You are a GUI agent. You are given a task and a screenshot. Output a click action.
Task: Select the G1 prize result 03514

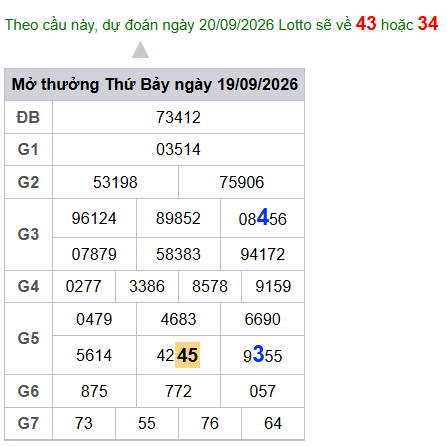(x=178, y=149)
